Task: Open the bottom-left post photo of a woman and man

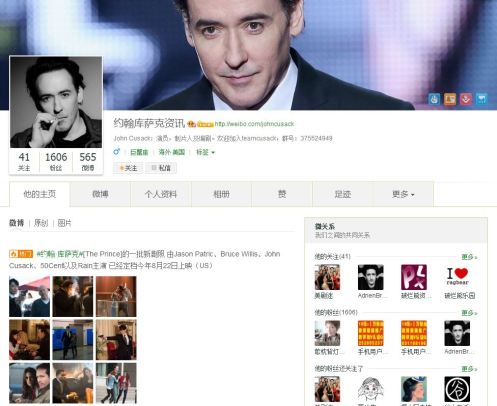Action: click(29, 383)
